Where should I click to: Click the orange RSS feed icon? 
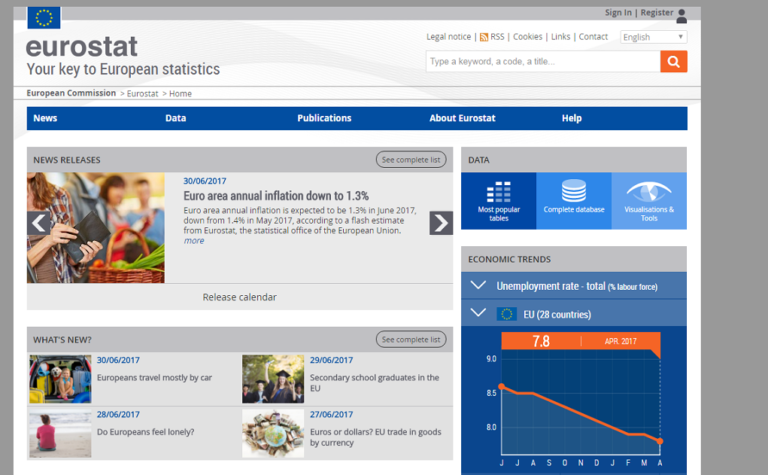pos(484,37)
